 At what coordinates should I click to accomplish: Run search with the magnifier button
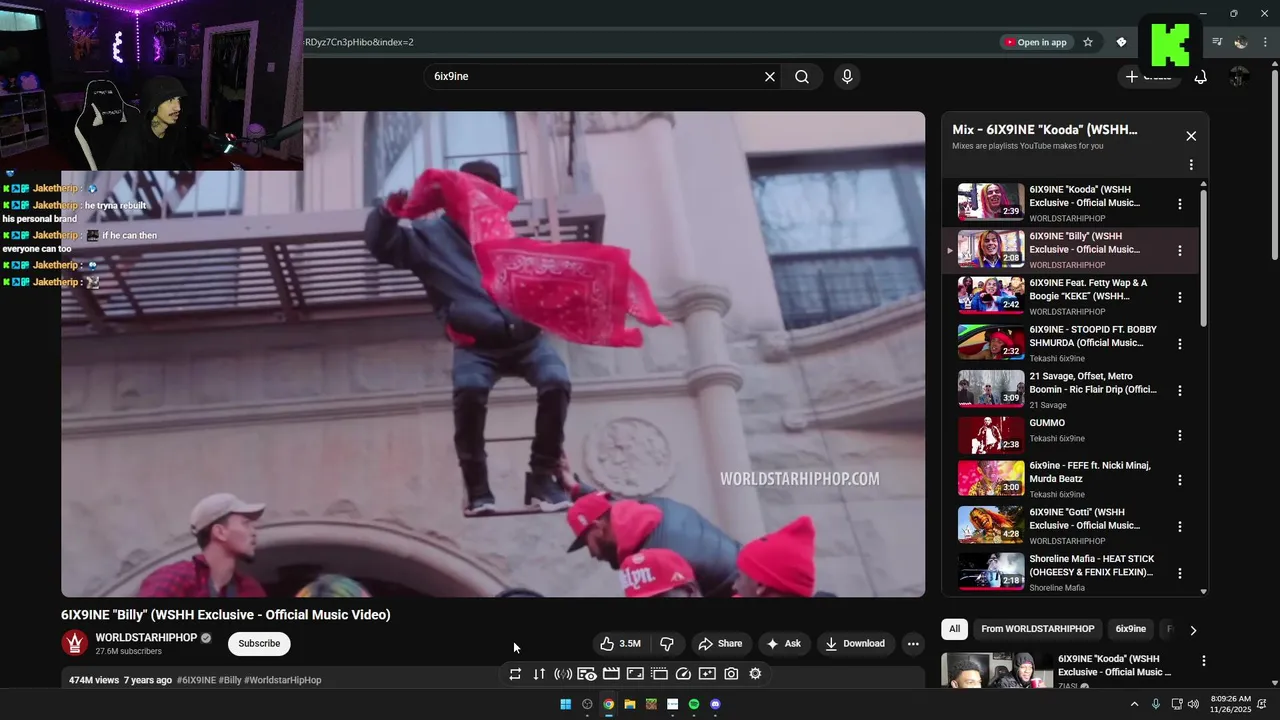point(802,77)
